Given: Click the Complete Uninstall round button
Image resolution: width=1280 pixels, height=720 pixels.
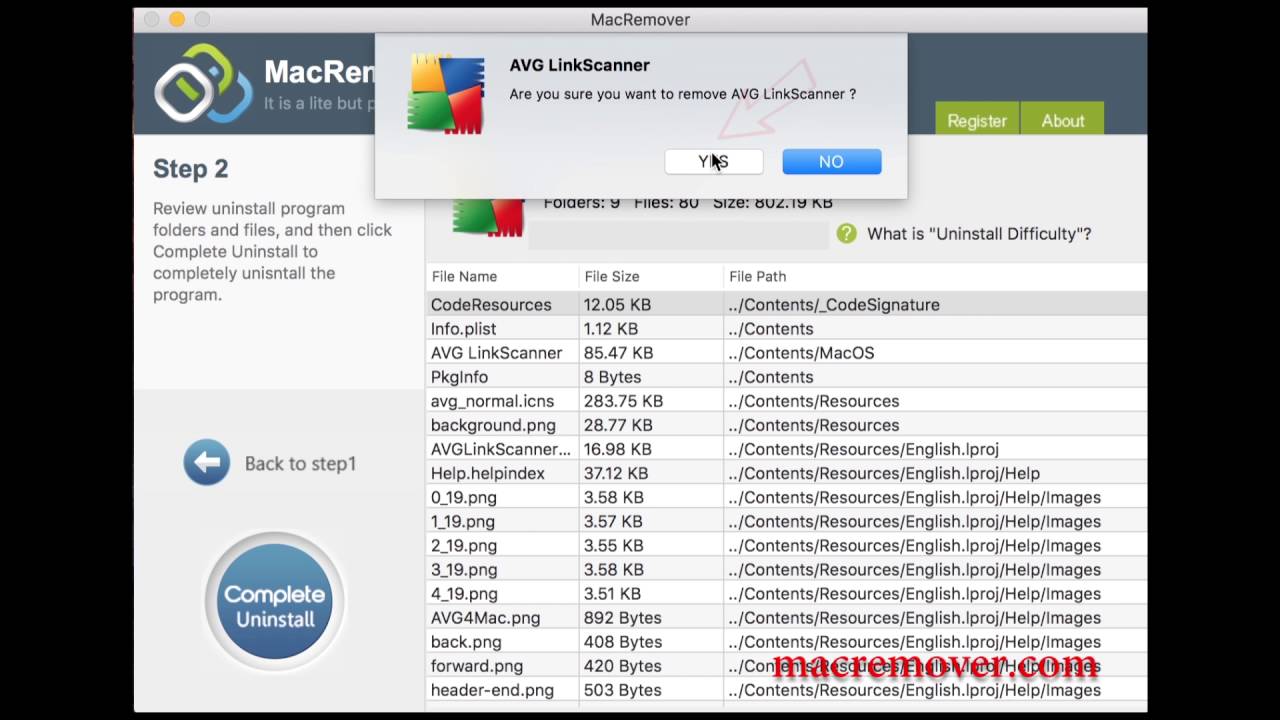Looking at the screenshot, I should click(x=274, y=601).
